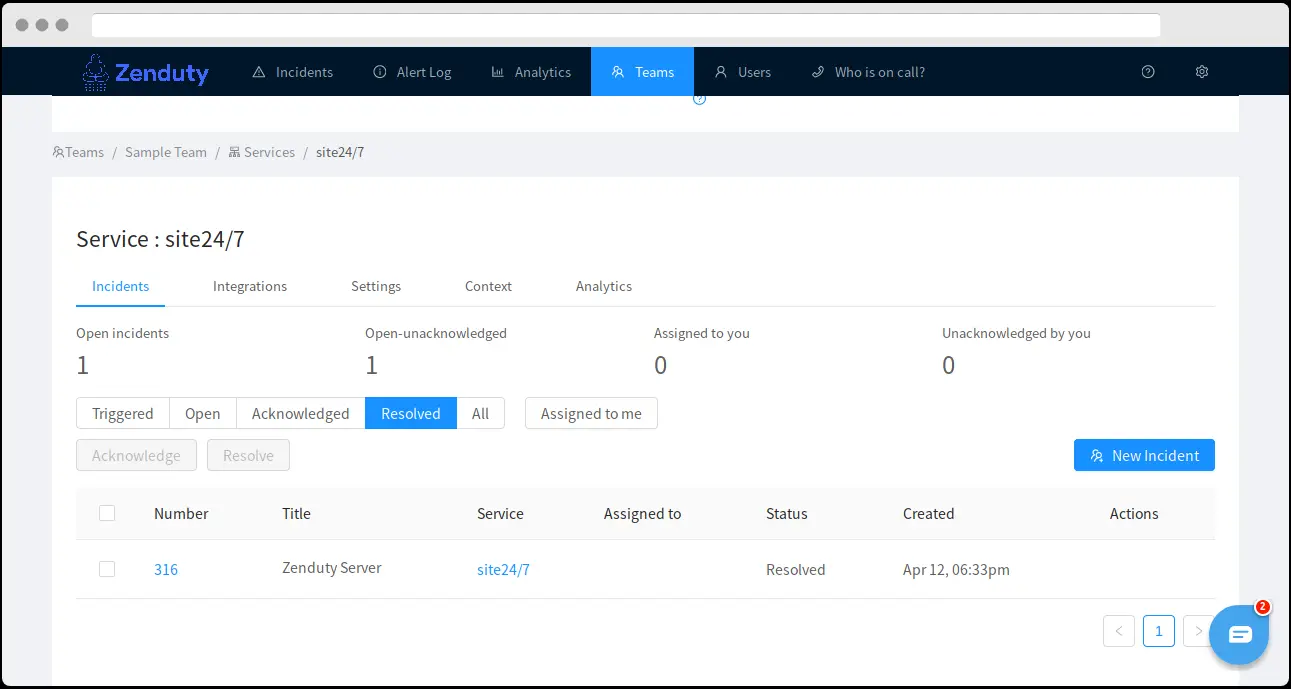Tick the select-all checkbox in table header
Viewport: 1291px width, 689px height.
click(x=107, y=513)
